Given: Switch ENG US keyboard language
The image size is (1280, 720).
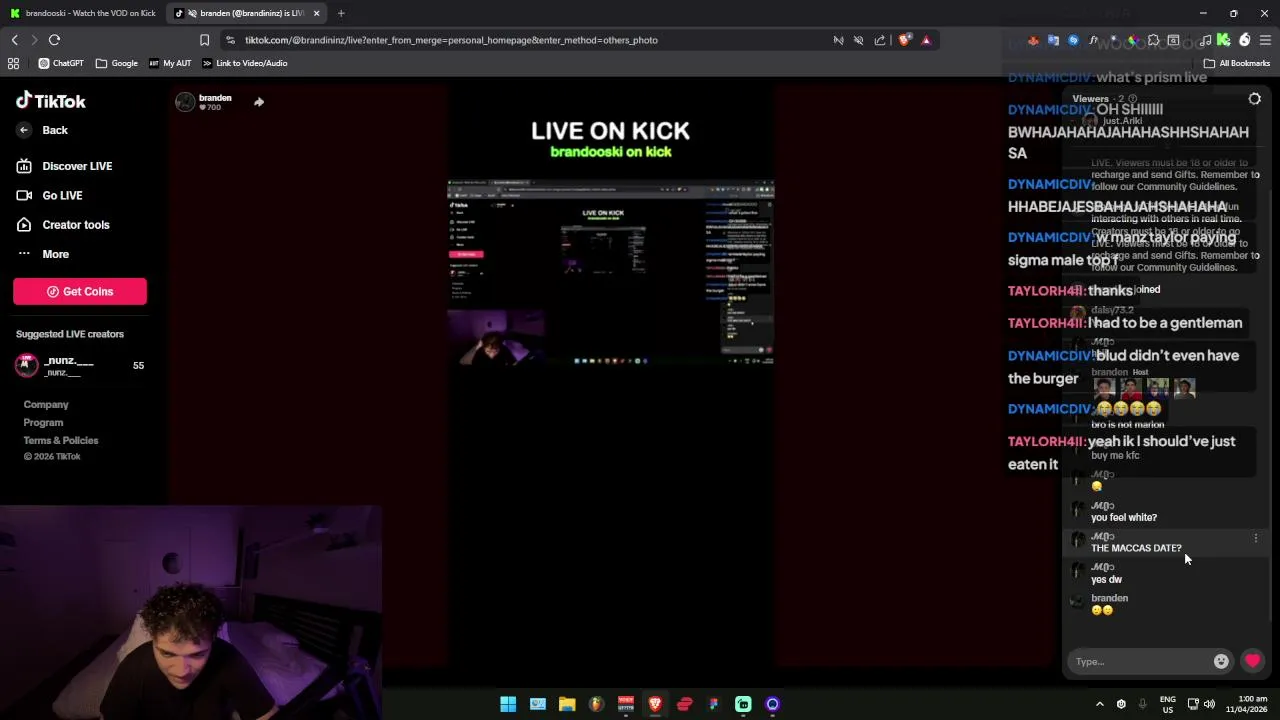Looking at the screenshot, I should tap(1168, 704).
